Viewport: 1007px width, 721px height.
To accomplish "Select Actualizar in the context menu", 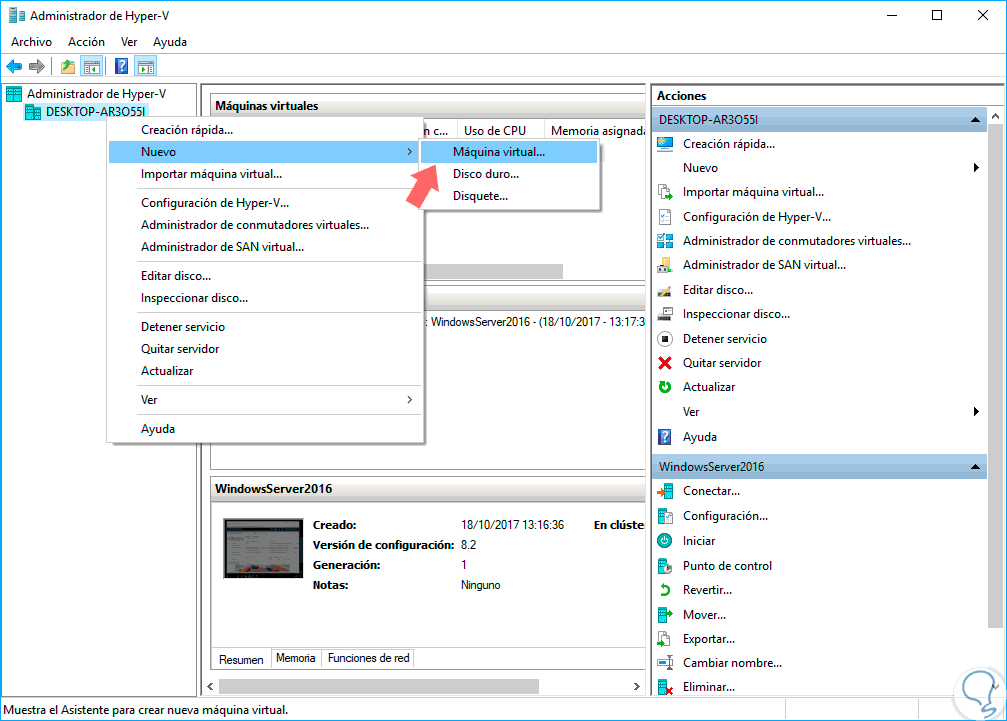I will click(267, 370).
